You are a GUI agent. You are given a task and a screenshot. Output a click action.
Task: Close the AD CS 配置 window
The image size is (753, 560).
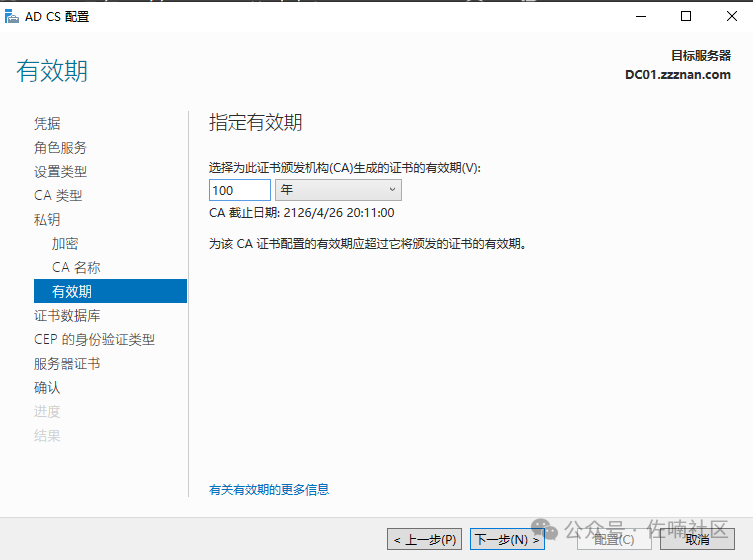pyautogui.click(x=732, y=16)
